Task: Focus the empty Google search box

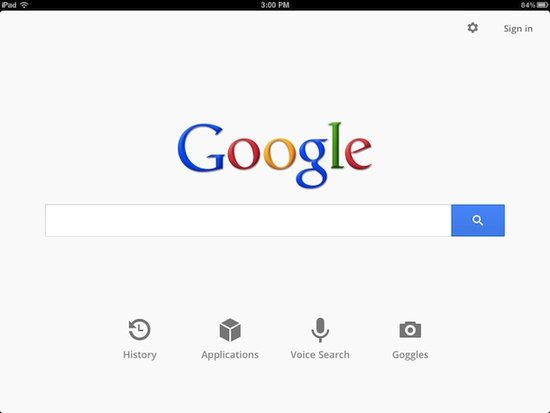Action: 248,220
